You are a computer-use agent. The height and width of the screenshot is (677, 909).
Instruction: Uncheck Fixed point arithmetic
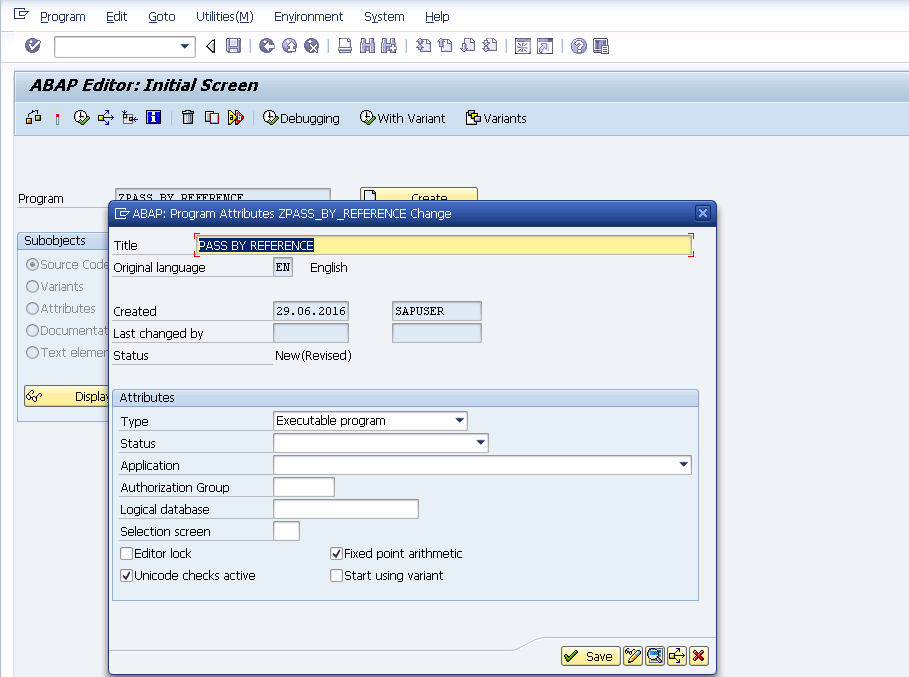(336, 553)
